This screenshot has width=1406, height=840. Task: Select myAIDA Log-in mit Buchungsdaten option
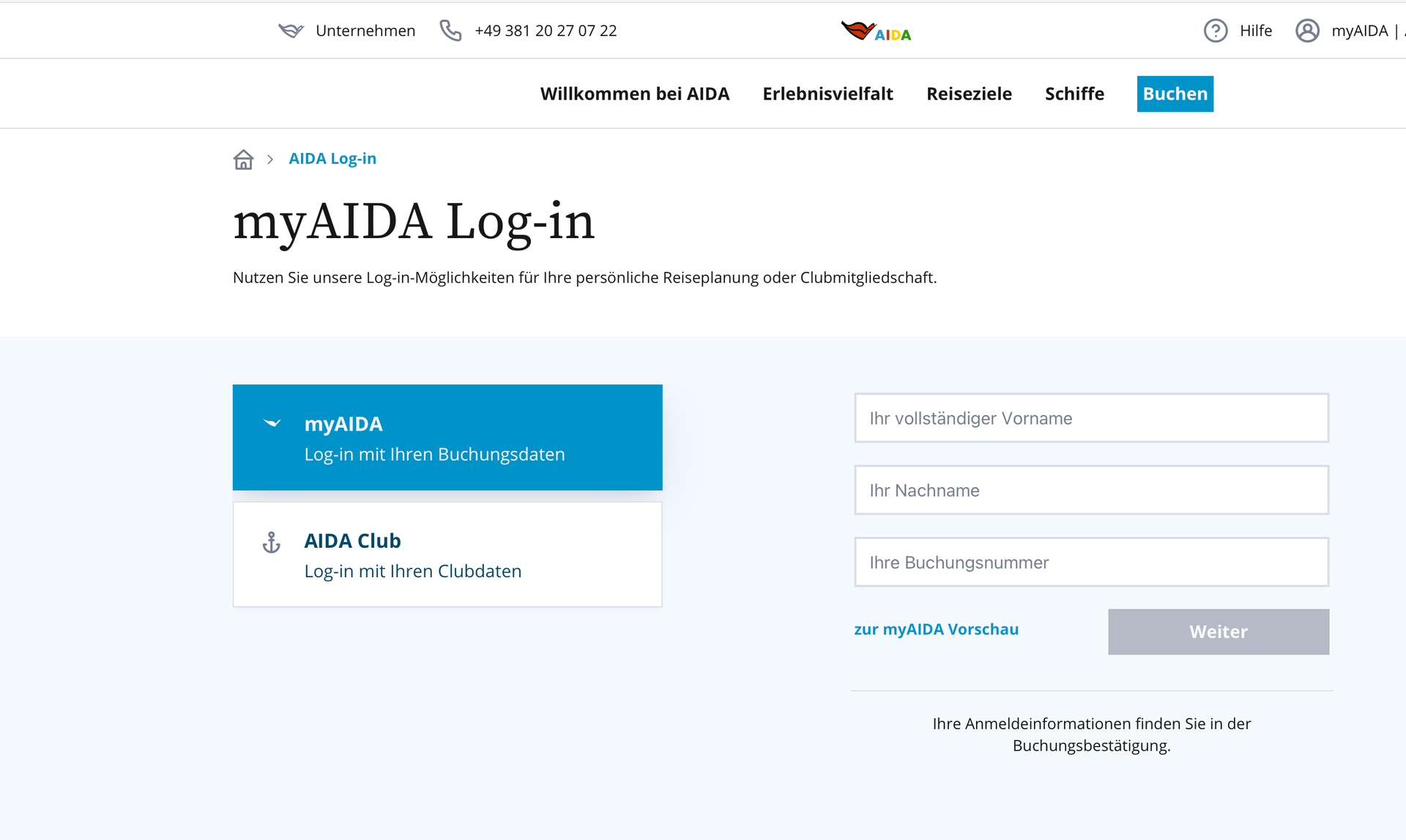pos(447,437)
